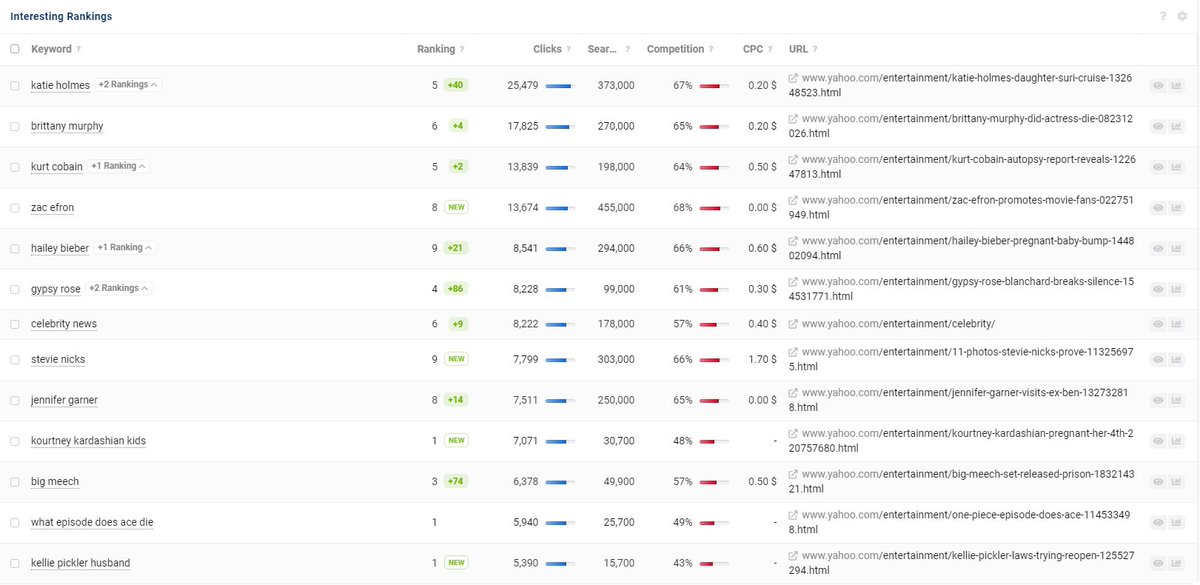Check the zac efron row checkbox
Image resolution: width=1200 pixels, height=585 pixels.
15,208
